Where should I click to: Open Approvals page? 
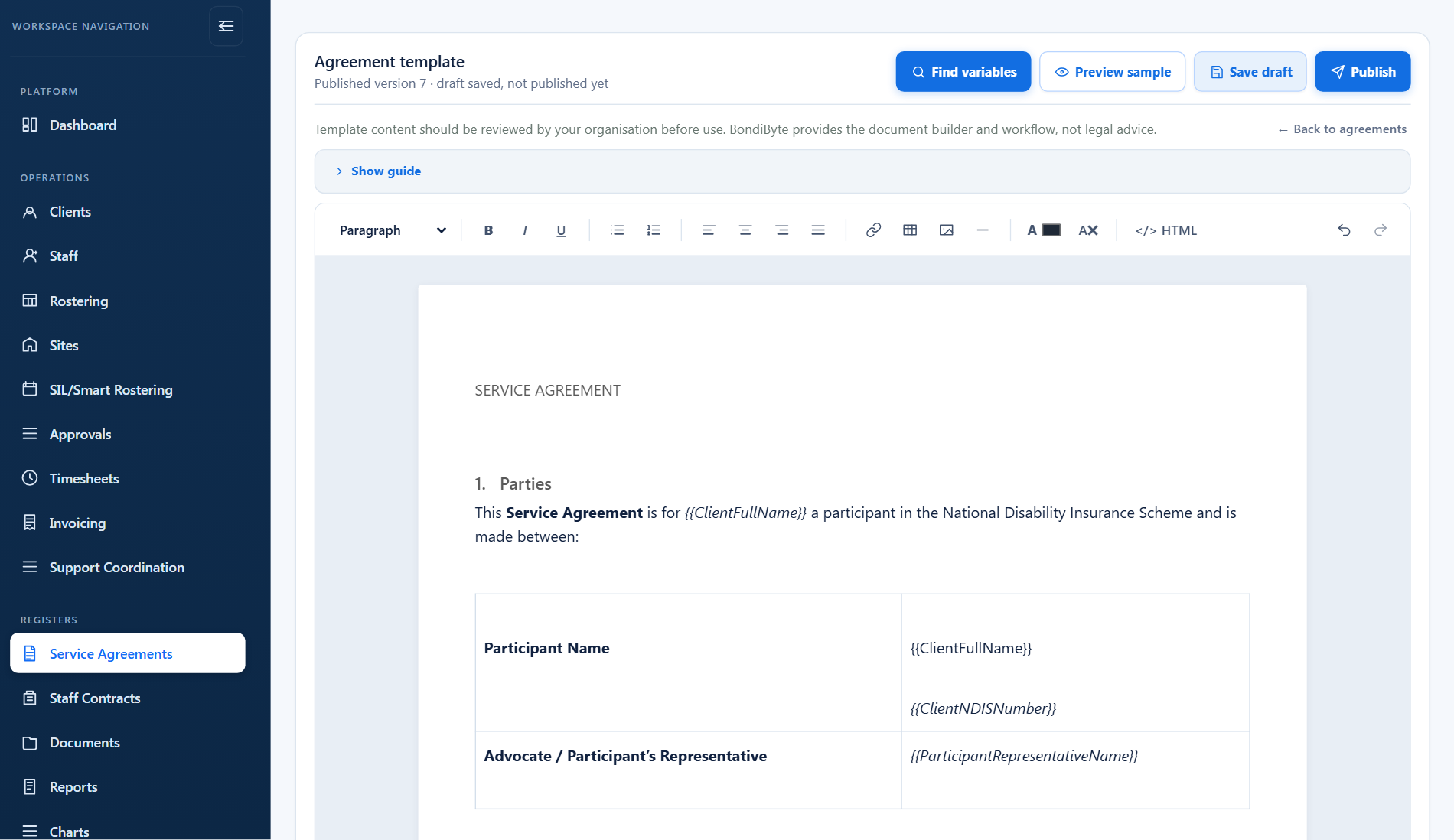pyautogui.click(x=127, y=434)
